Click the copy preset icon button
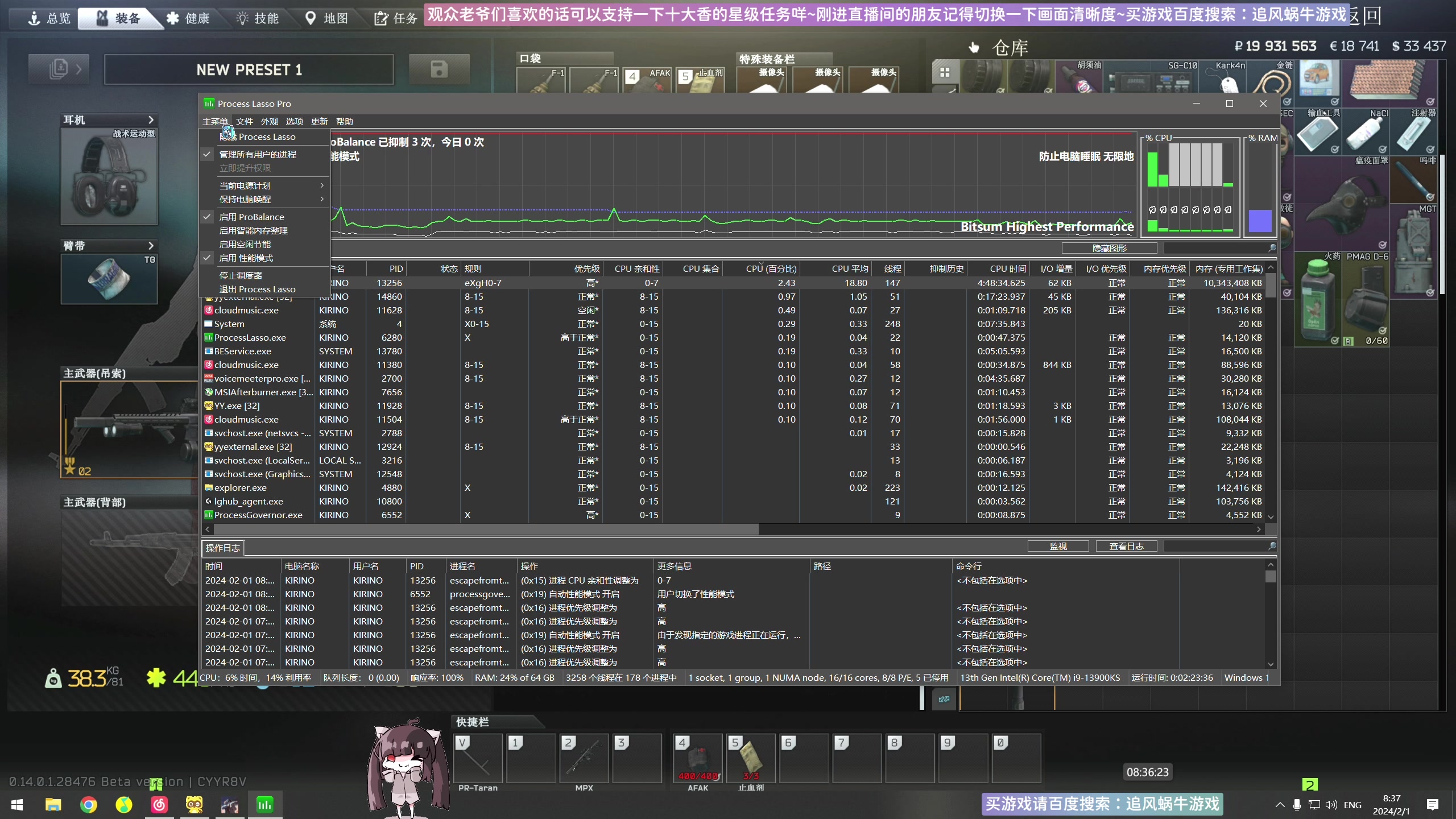The image size is (1456, 819). [59, 69]
